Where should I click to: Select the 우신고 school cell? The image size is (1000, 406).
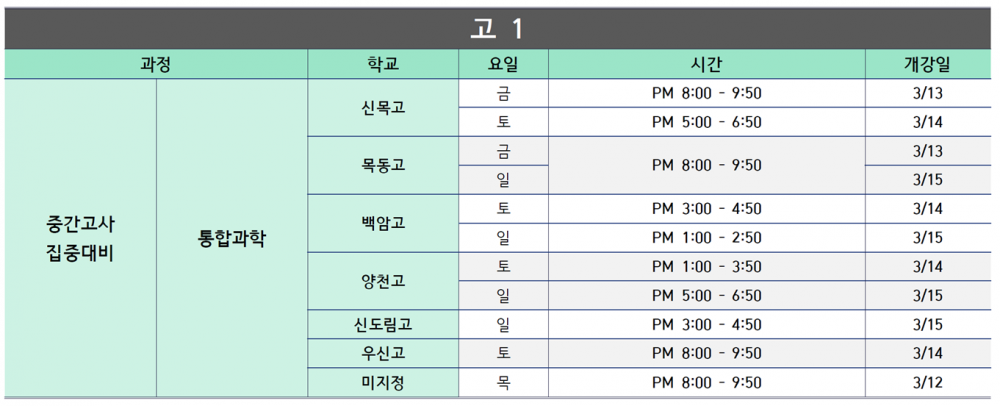pyautogui.click(x=383, y=353)
